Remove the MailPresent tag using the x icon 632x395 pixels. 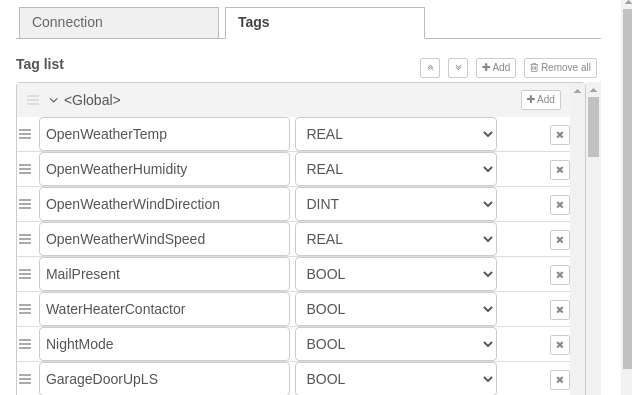point(559,275)
